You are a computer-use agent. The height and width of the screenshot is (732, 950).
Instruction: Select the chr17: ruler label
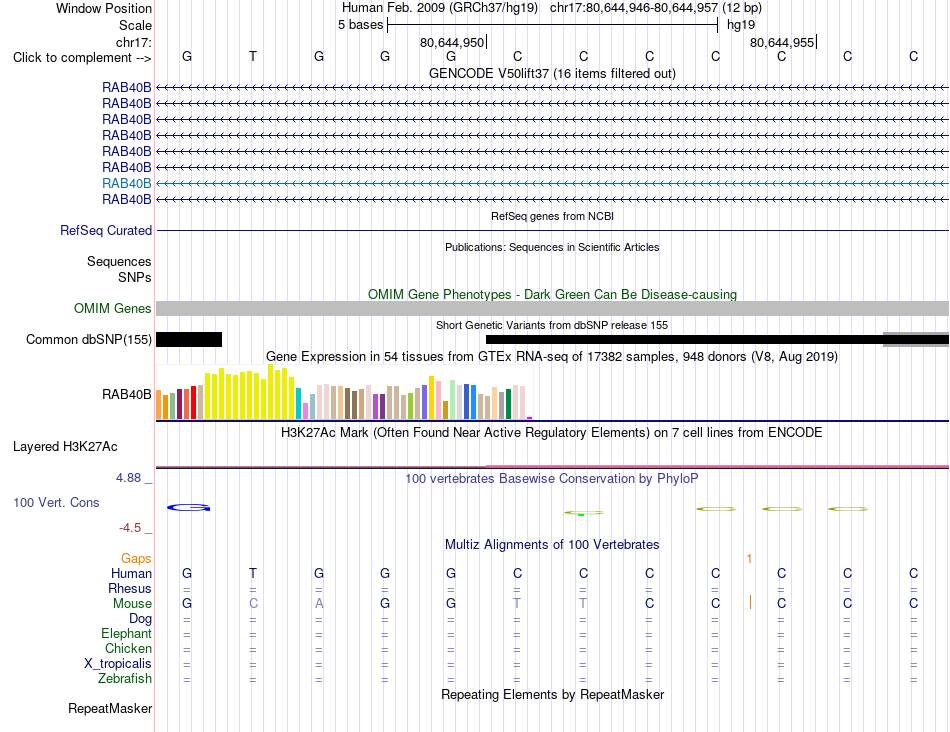pos(133,42)
